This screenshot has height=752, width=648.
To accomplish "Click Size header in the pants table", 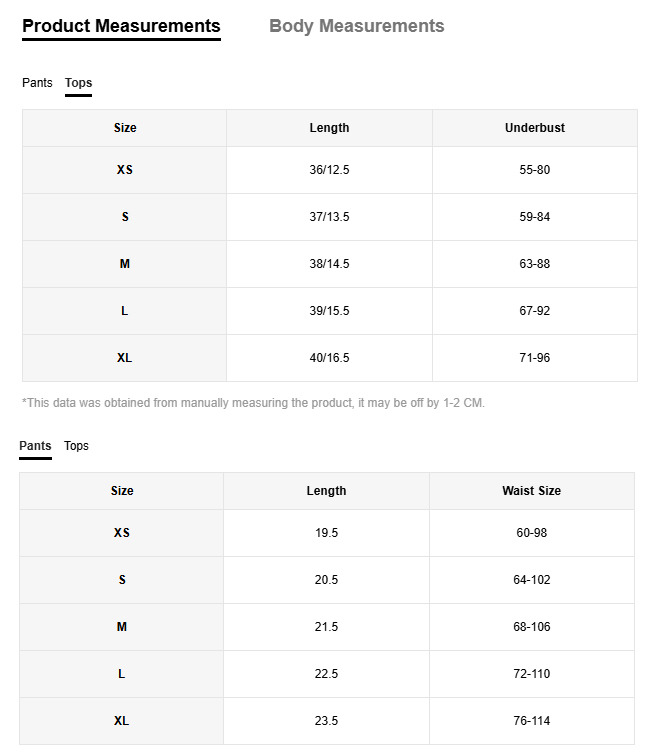I will (121, 491).
